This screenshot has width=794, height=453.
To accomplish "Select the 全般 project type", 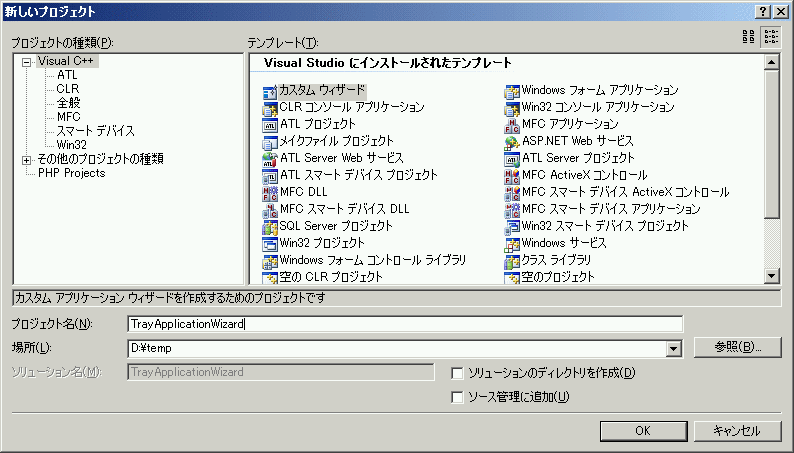I will (68, 103).
